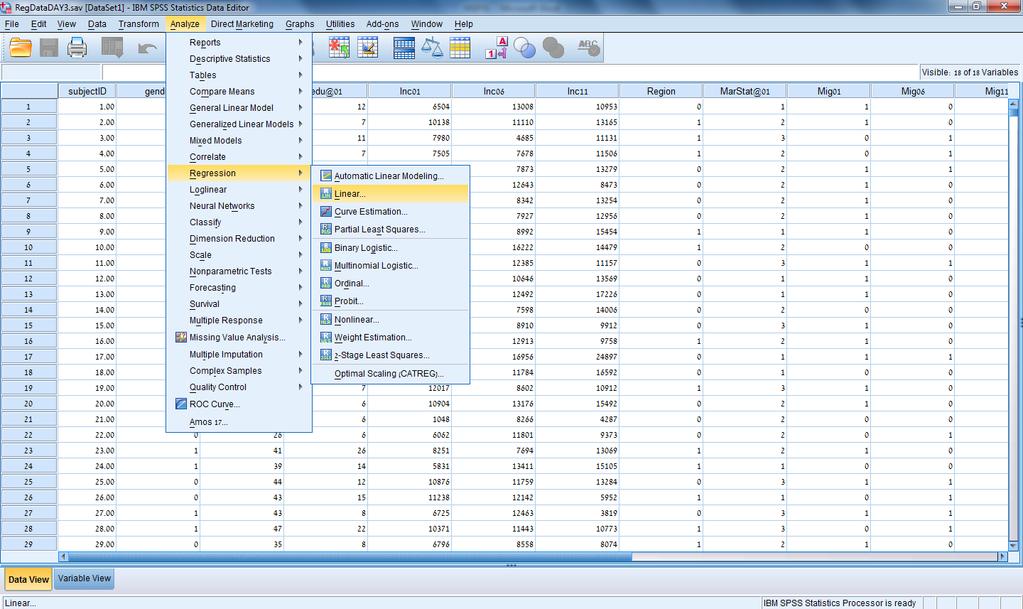
Task: Select Weight Estimation... entry
Action: click(390, 337)
